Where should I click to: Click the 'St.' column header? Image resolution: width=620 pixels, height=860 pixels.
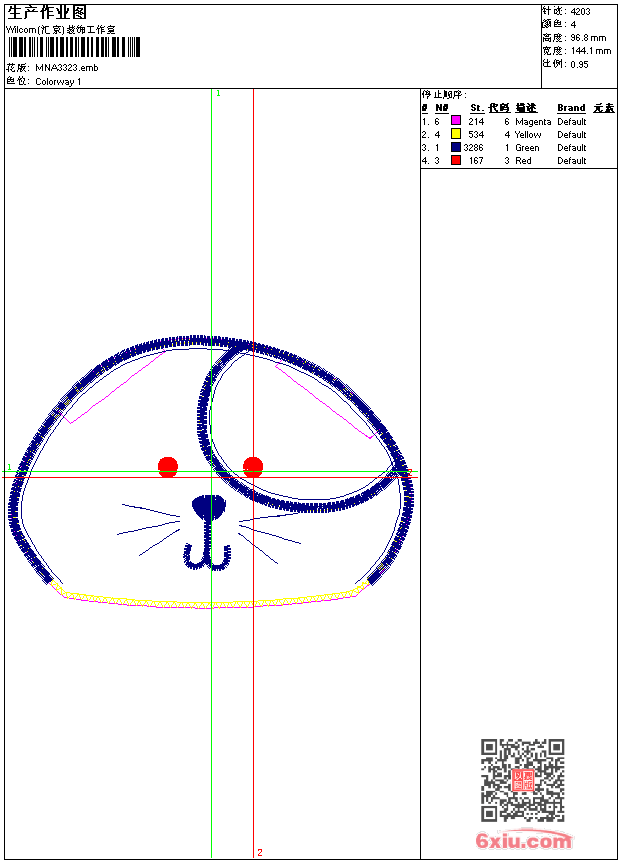click(x=477, y=108)
